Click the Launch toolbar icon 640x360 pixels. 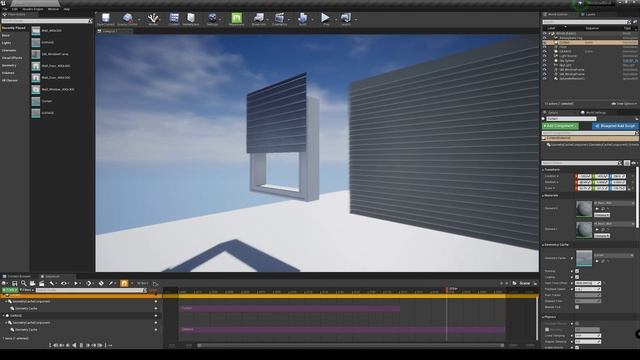point(346,19)
